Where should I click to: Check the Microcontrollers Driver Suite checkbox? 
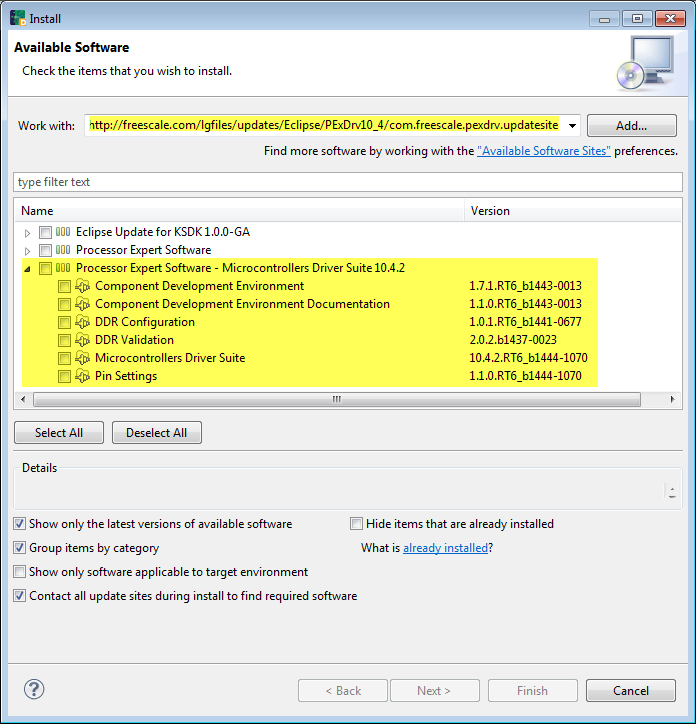coord(64,358)
